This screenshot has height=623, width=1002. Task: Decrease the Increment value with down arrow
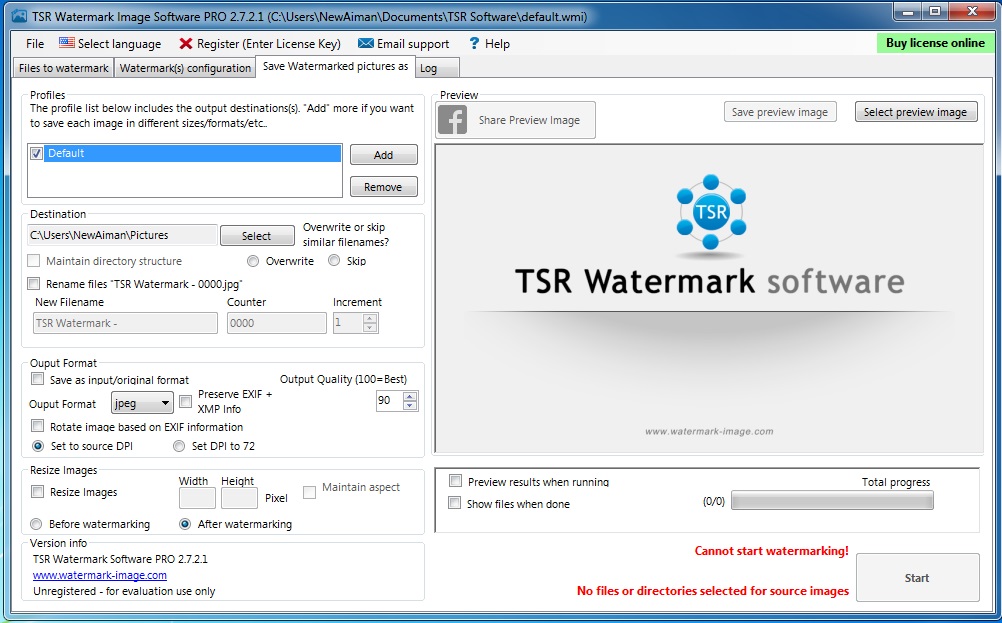(369, 327)
